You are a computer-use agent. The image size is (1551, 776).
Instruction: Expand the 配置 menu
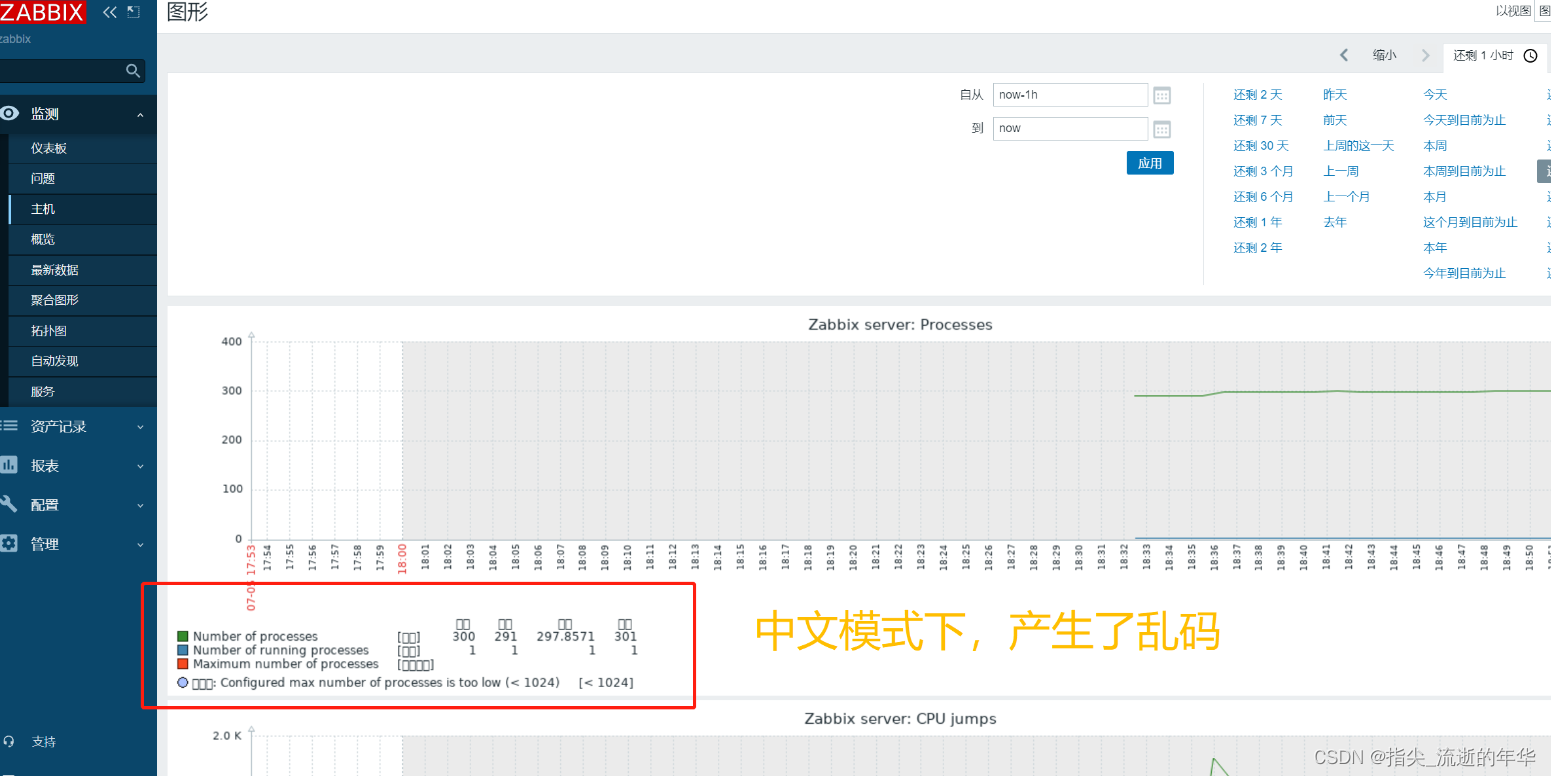140,505
